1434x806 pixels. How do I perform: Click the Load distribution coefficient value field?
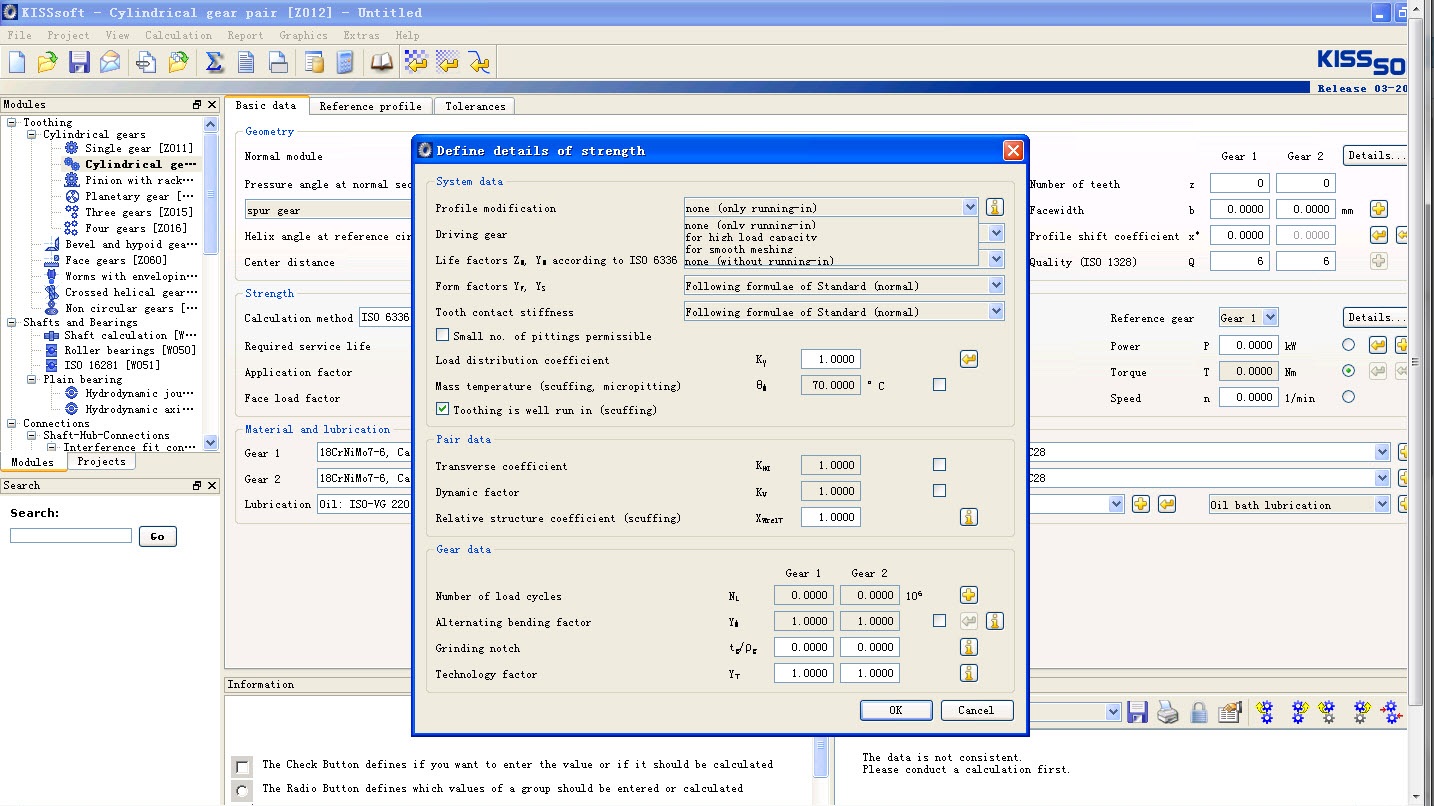(831, 359)
